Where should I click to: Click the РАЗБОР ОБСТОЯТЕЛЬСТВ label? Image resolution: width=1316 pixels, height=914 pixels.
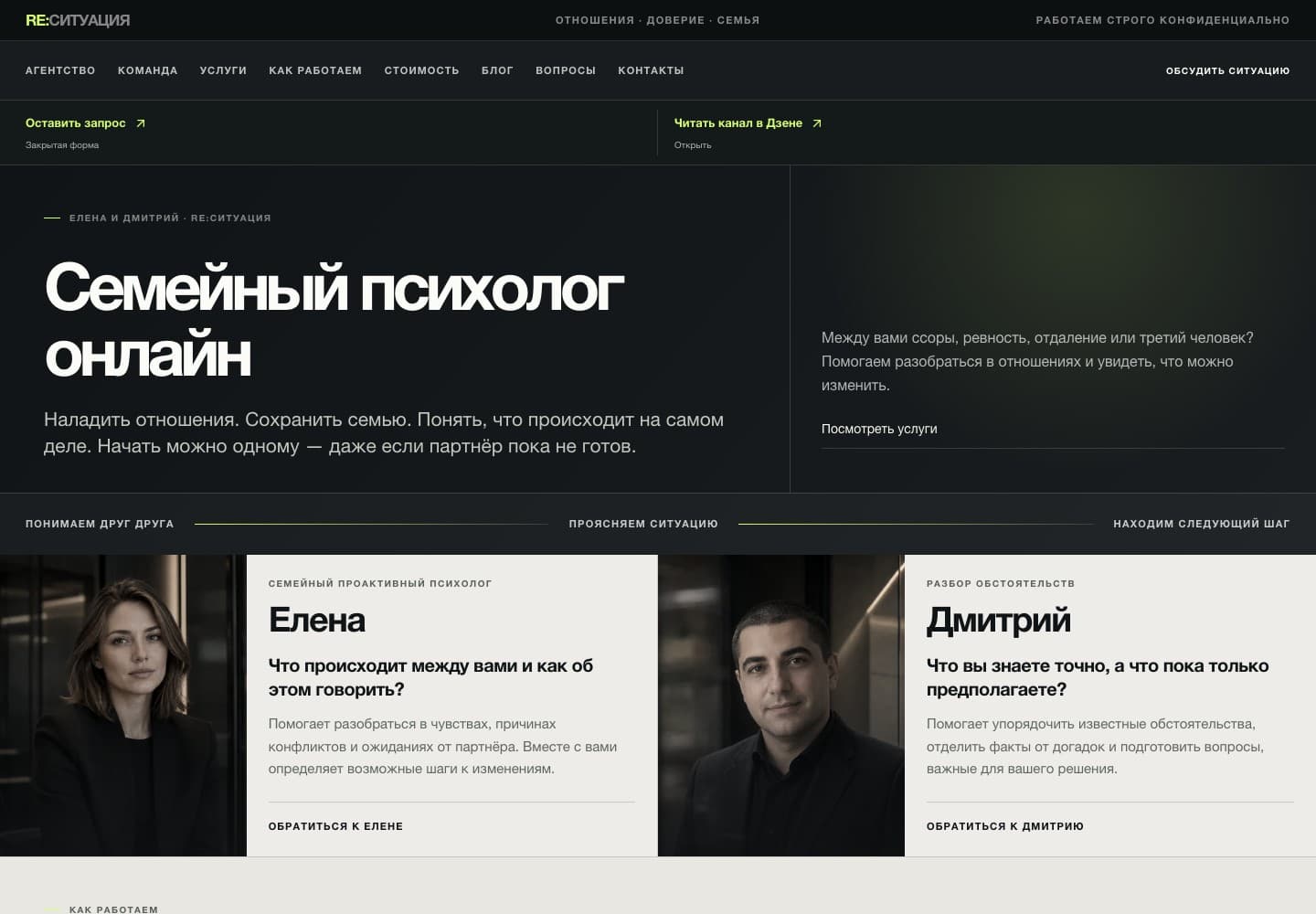coord(1001,583)
